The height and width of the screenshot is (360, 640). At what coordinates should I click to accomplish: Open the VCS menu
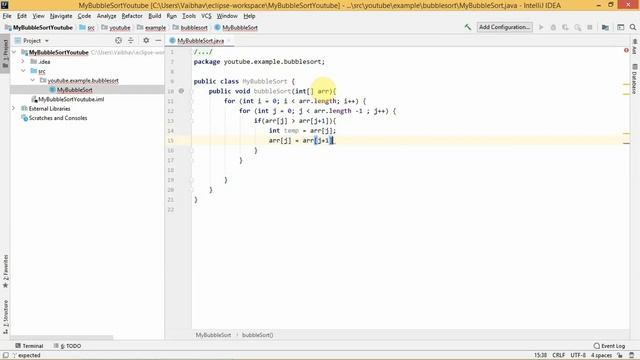coord(206,16)
